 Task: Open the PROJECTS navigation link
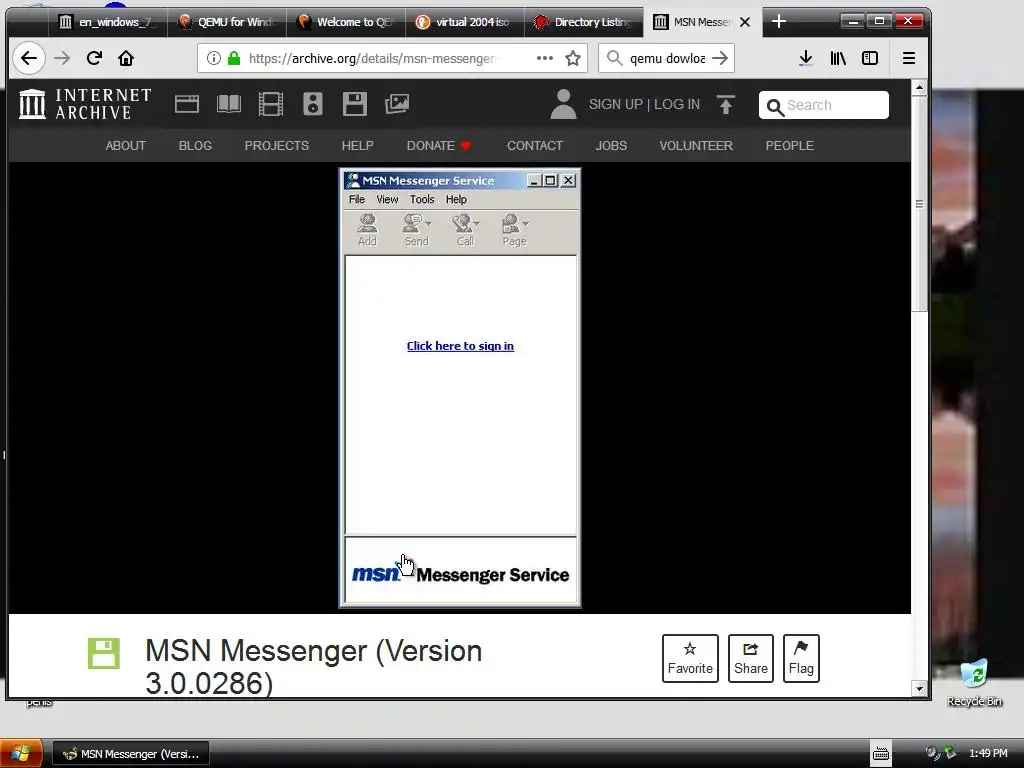tap(276, 146)
